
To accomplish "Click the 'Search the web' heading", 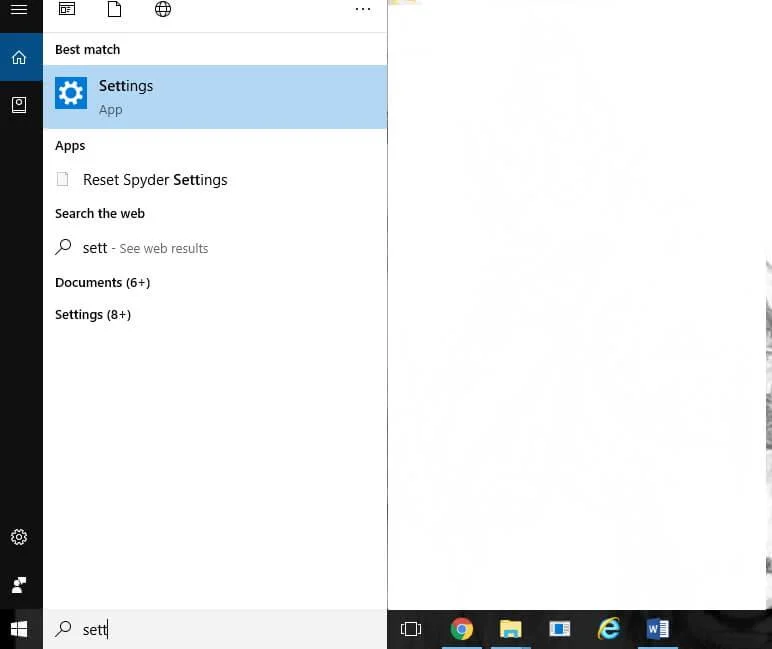I will tap(100, 214).
